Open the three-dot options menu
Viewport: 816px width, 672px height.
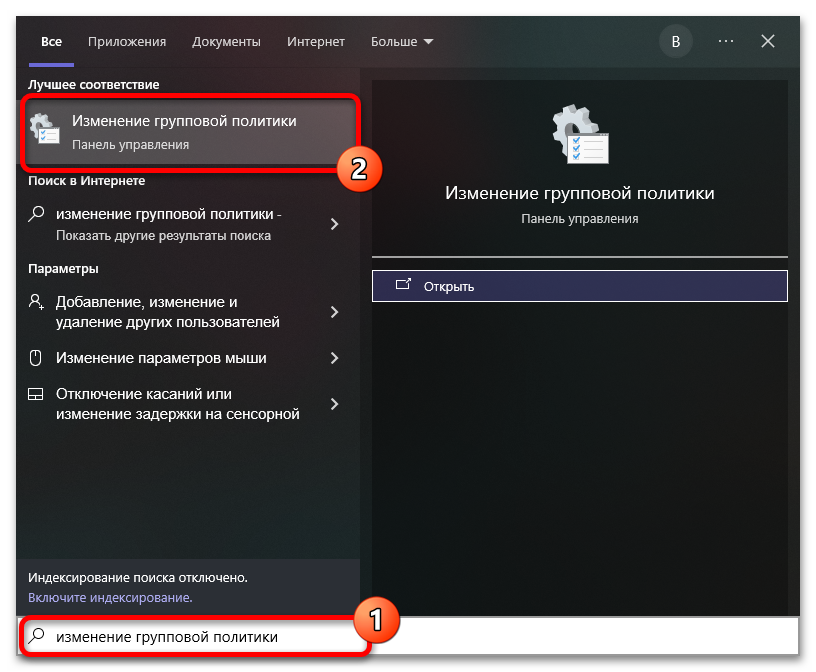pyautogui.click(x=725, y=41)
